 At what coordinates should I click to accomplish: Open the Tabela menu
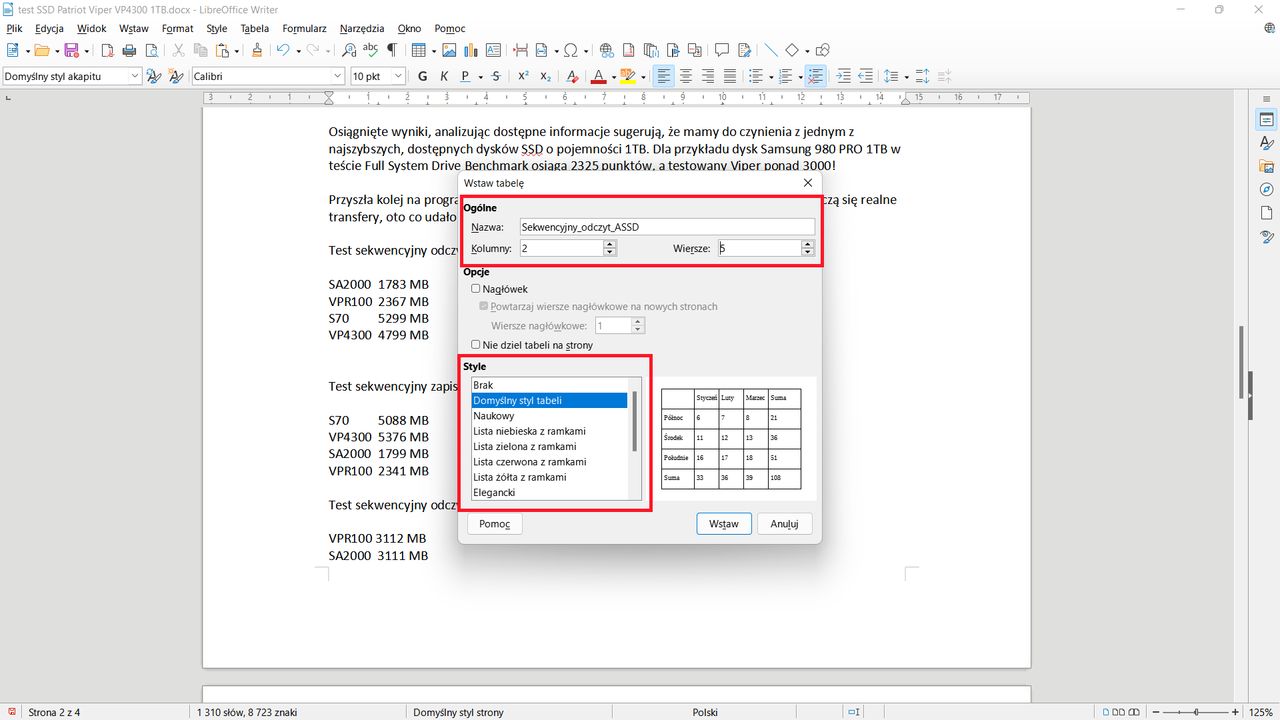[x=254, y=28]
